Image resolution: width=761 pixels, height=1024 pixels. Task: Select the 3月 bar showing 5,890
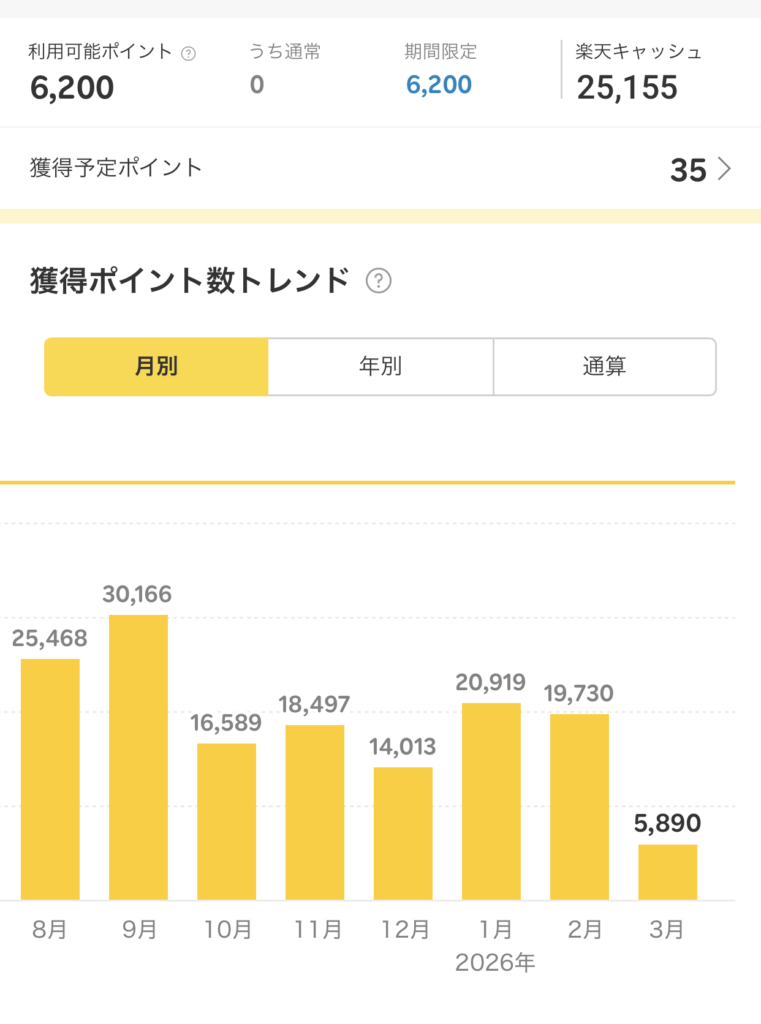click(667, 871)
